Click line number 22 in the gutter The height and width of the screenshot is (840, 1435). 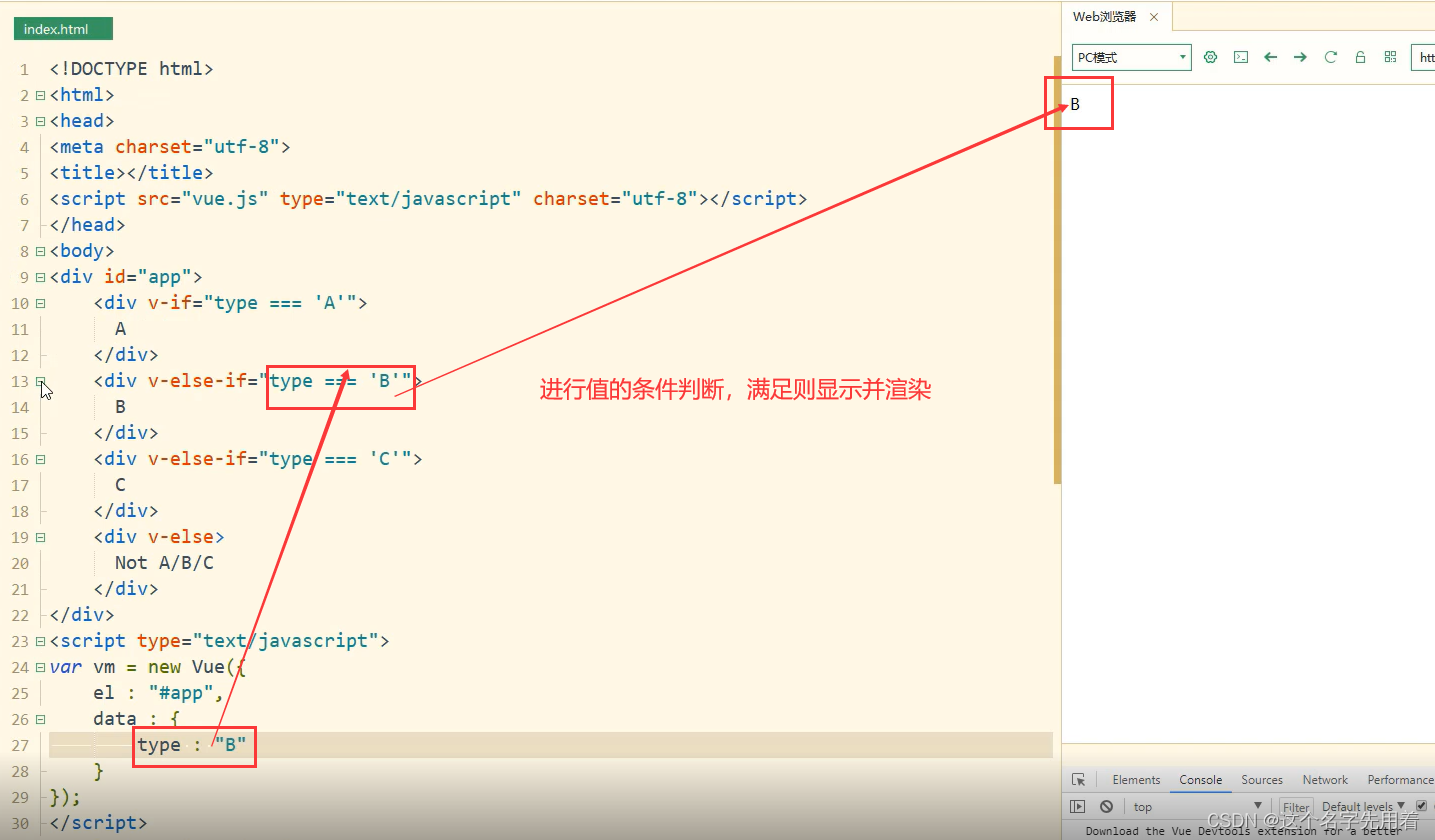[x=21, y=615]
